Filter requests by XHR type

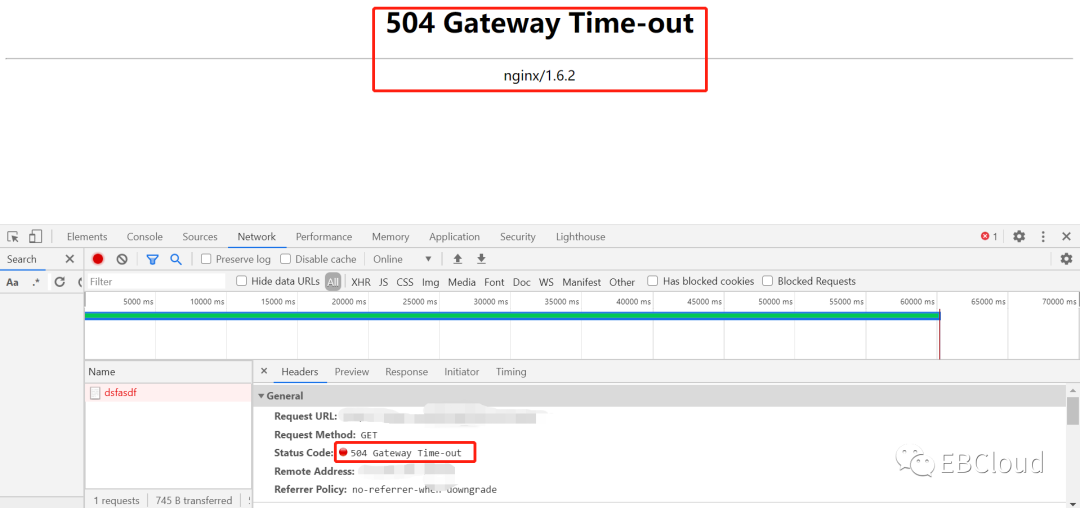360,282
